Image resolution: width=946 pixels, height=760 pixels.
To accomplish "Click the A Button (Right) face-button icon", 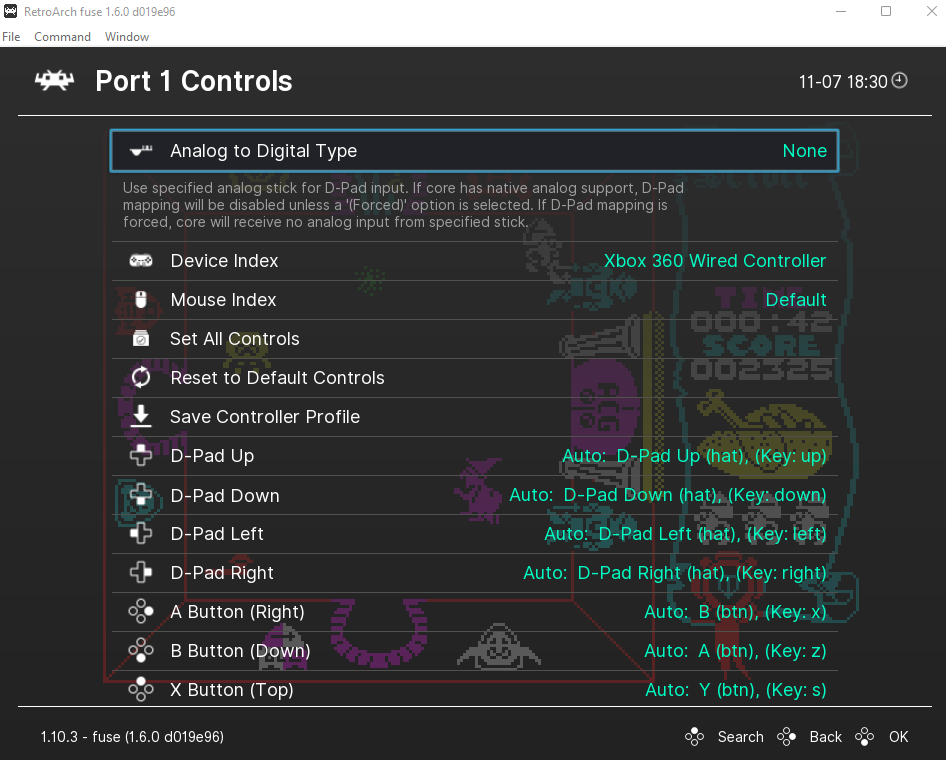I will coord(141,611).
